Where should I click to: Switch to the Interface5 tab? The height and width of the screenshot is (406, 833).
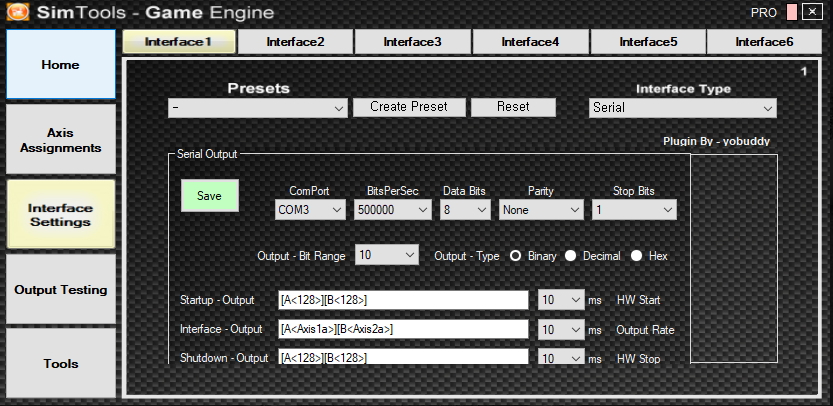[648, 41]
